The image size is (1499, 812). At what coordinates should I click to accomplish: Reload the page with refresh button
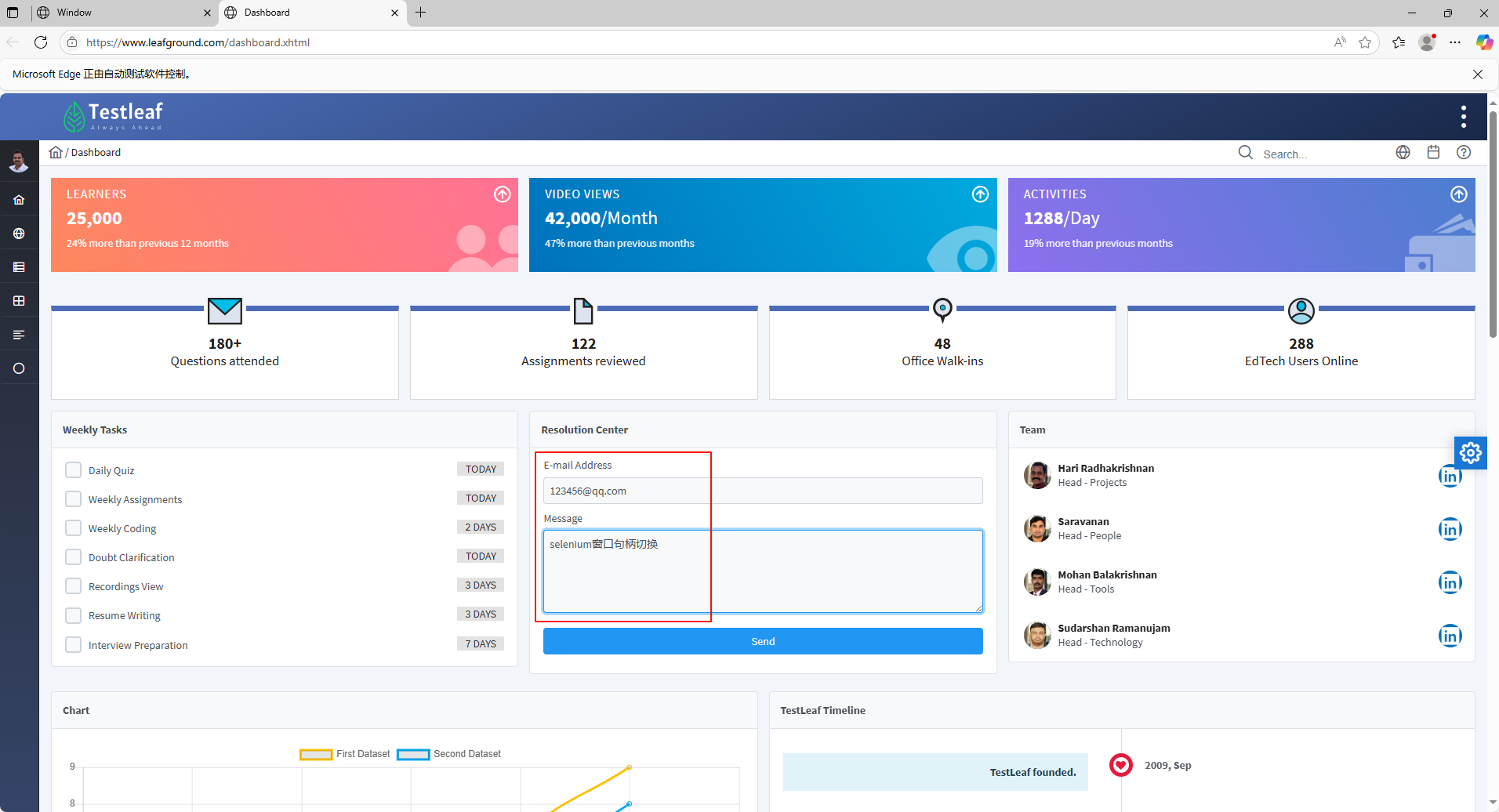point(41,42)
